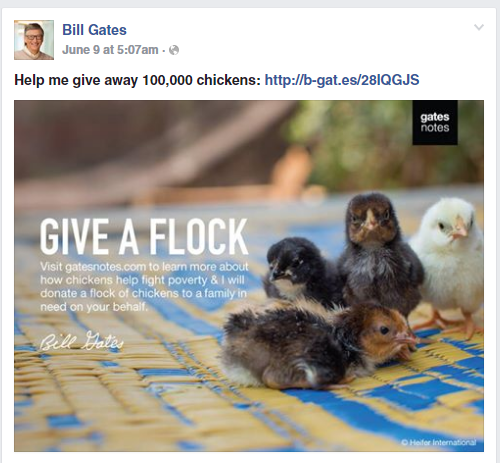
Task: Click the dark chick standing in the middle
Action: tap(377, 252)
